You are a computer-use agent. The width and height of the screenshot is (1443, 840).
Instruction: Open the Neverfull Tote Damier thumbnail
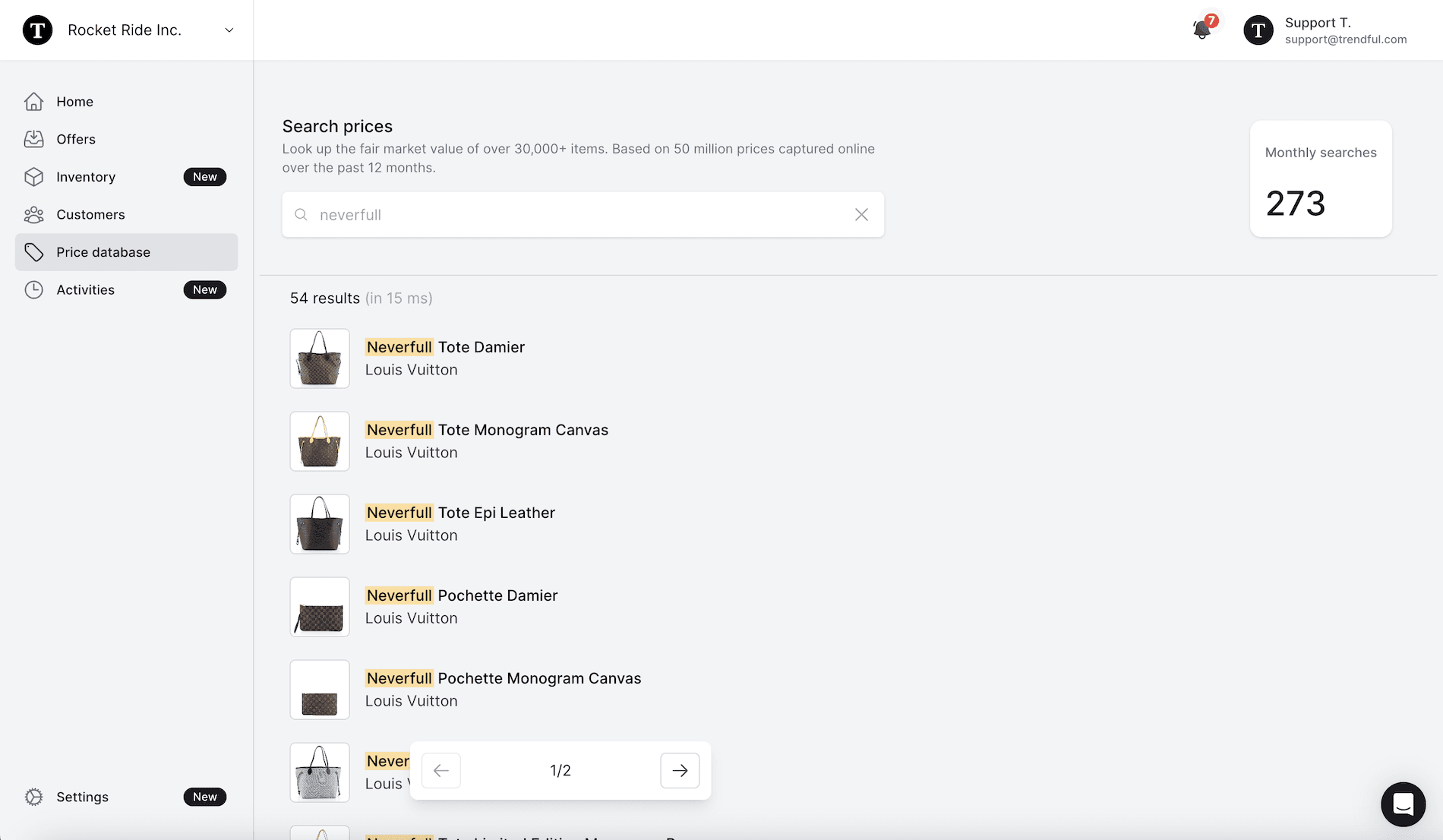tap(319, 358)
